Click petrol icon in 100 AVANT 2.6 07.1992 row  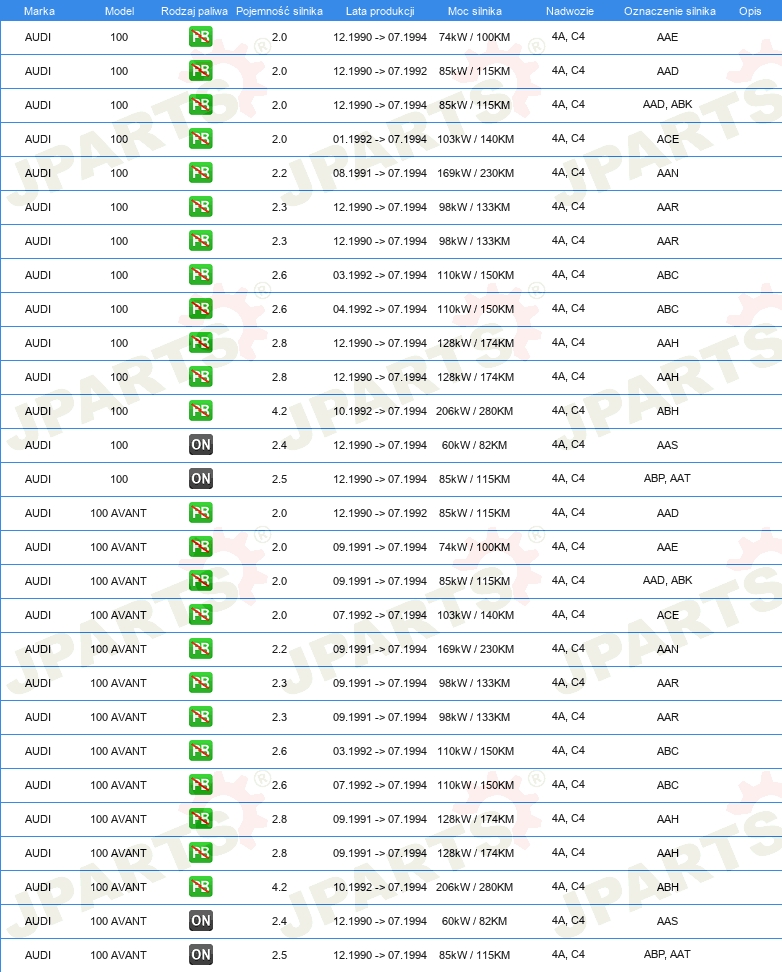pyautogui.click(x=200, y=785)
